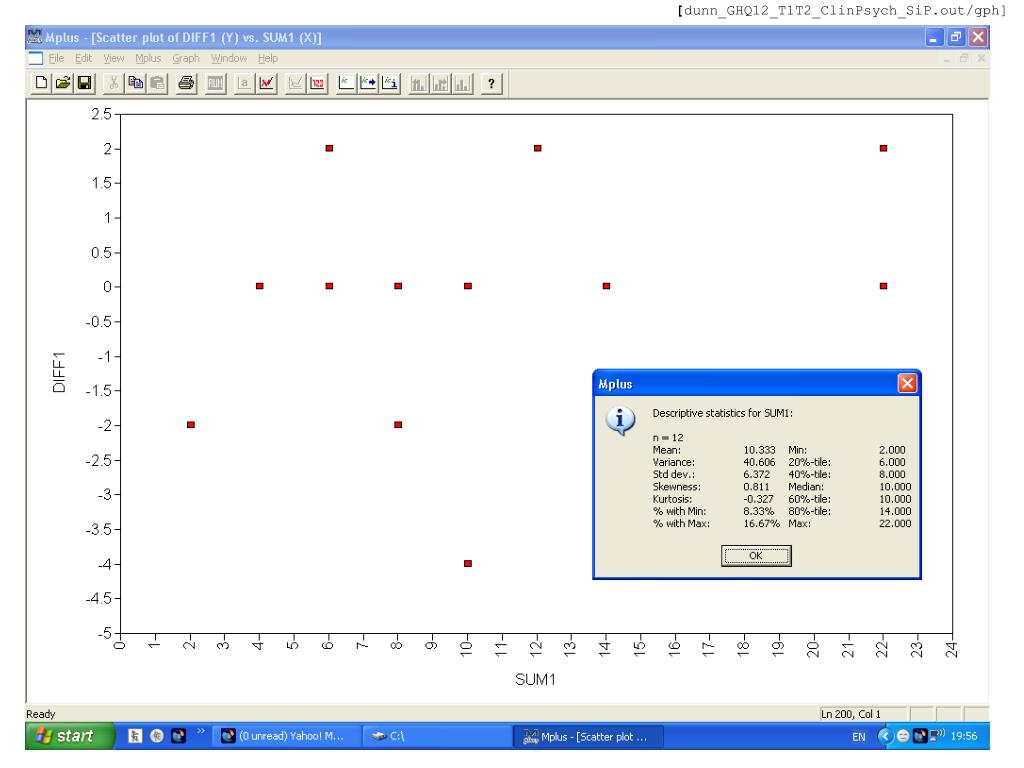Viewport: 1024px width, 768px height.
Task: Open the Edit menu
Action: (84, 58)
